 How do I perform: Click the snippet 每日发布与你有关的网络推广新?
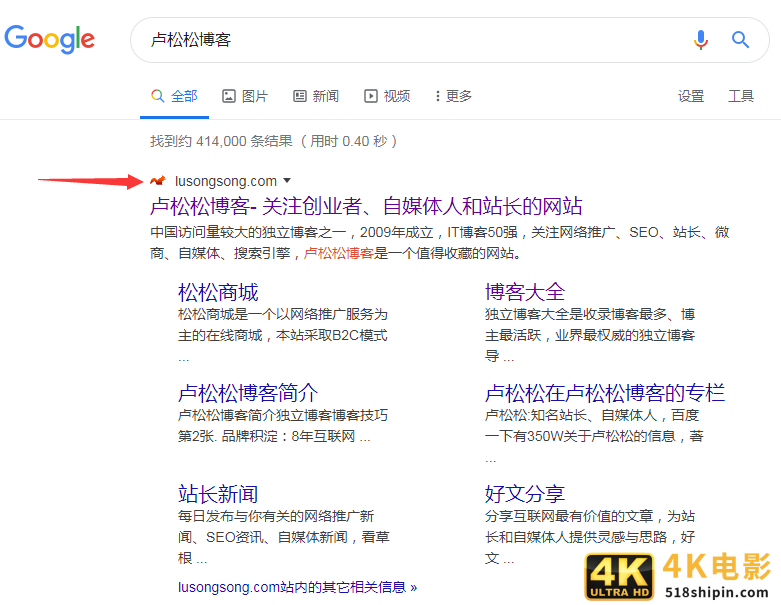click(x=284, y=537)
